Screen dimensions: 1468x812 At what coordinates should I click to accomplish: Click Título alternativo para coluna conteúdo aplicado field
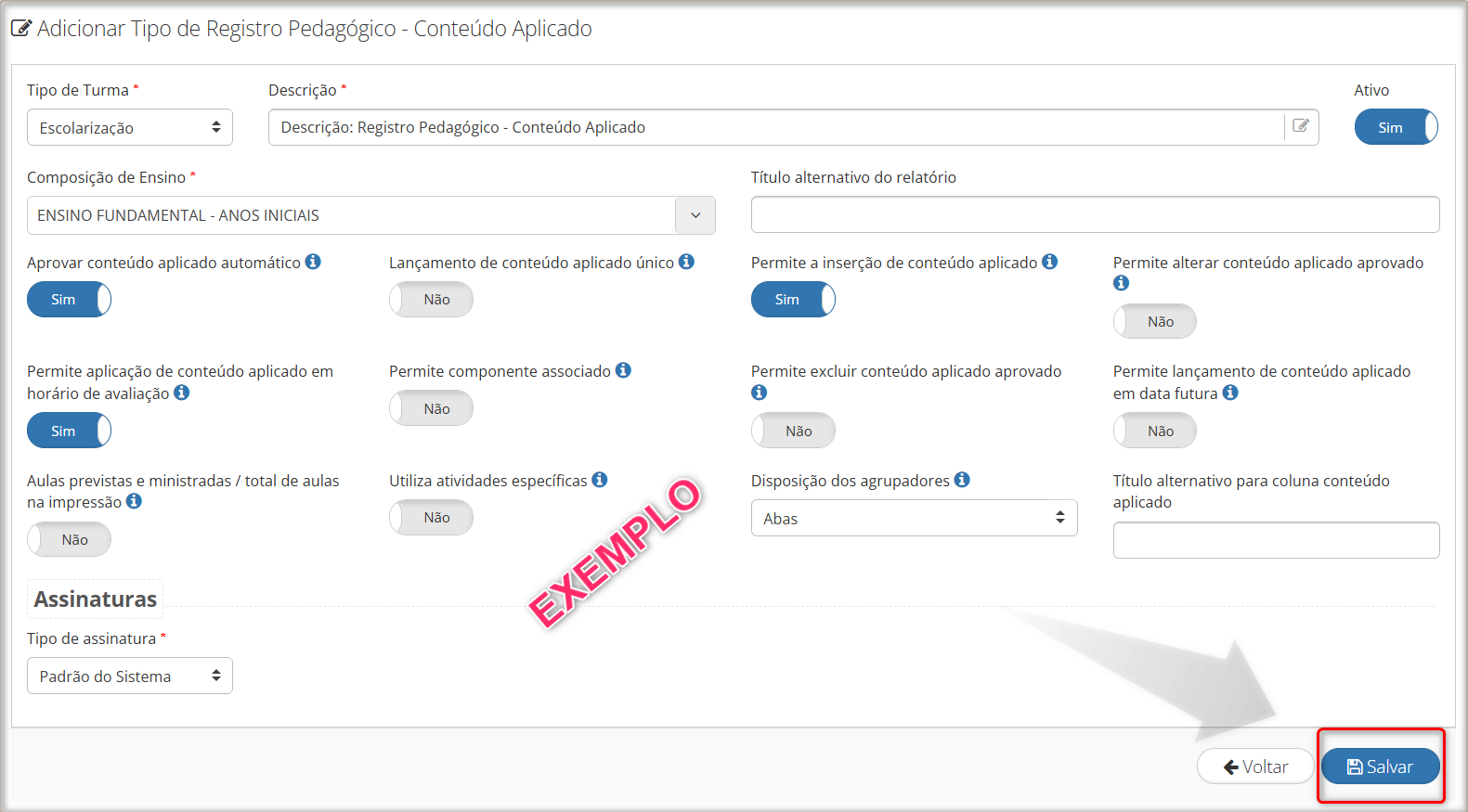pyautogui.click(x=1276, y=540)
